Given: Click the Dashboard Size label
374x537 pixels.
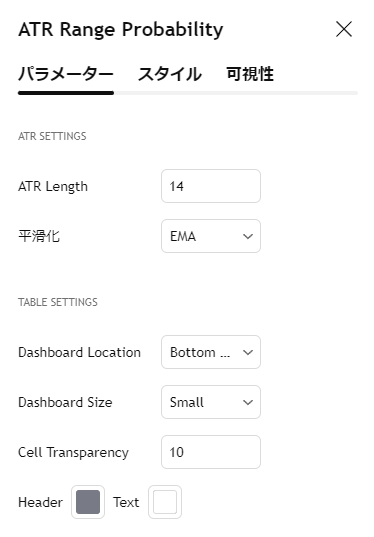Looking at the screenshot, I should tap(65, 402).
